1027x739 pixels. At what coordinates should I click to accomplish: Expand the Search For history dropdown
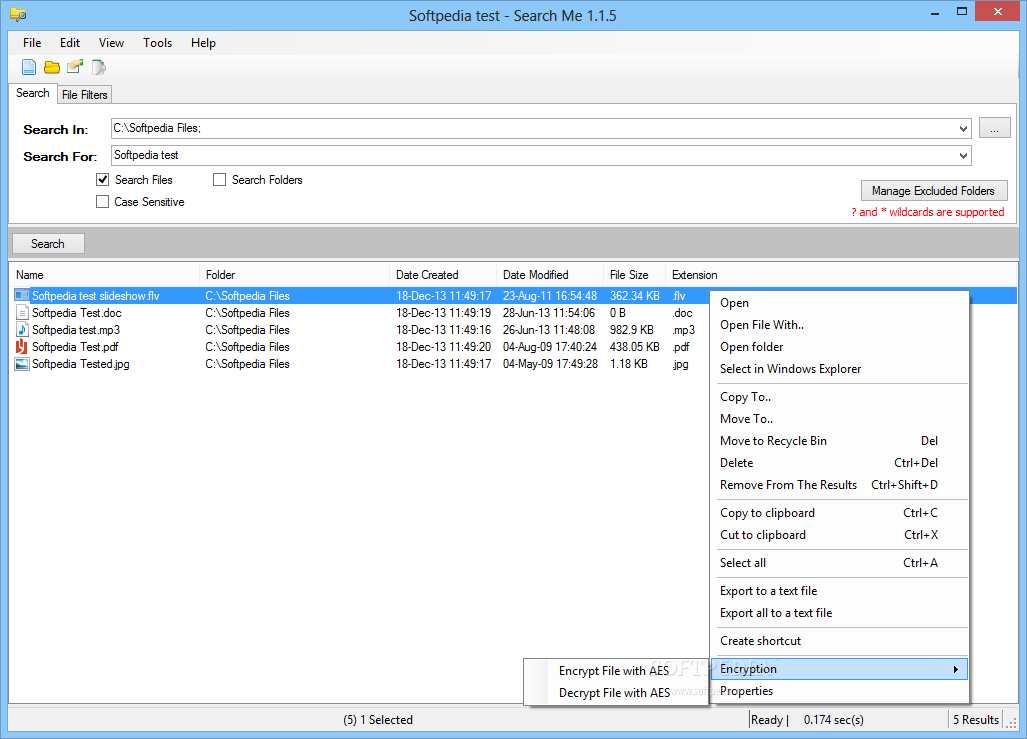963,155
